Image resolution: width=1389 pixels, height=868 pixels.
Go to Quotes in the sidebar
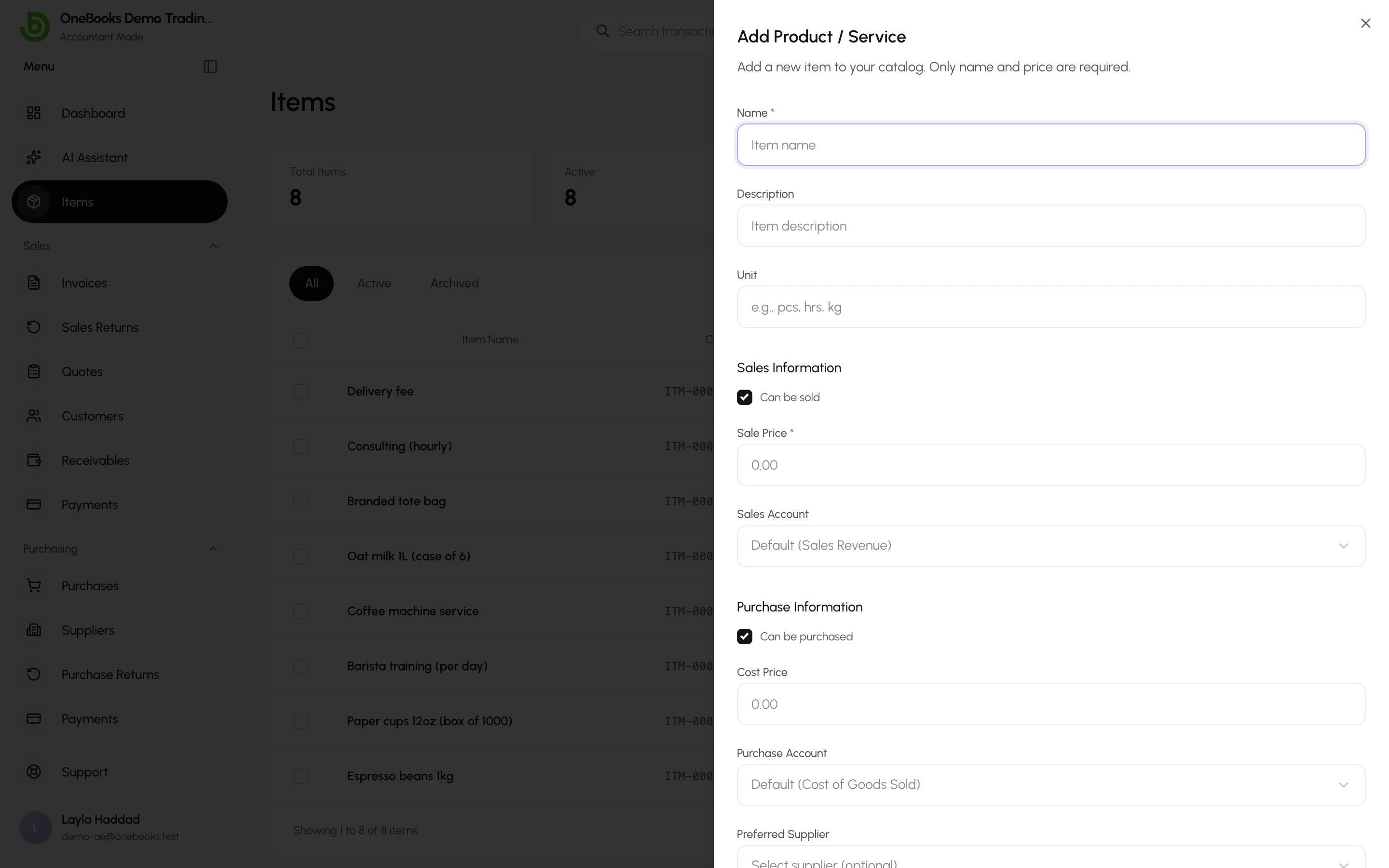[x=120, y=371]
